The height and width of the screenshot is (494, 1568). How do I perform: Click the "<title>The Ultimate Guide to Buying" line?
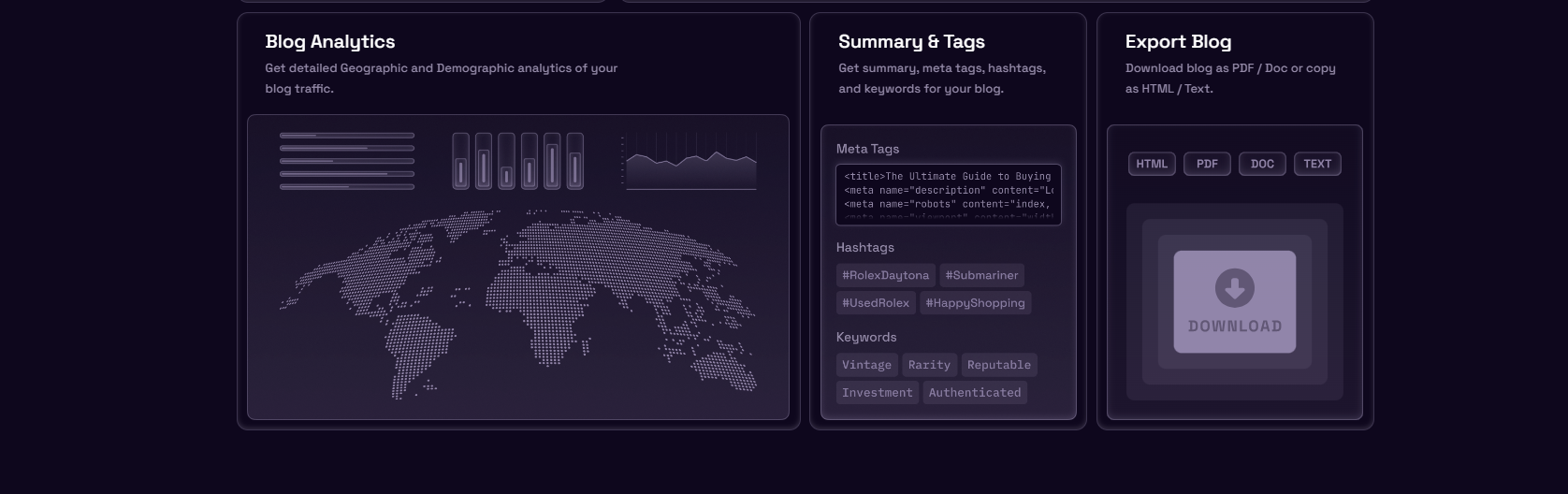[x=948, y=176]
